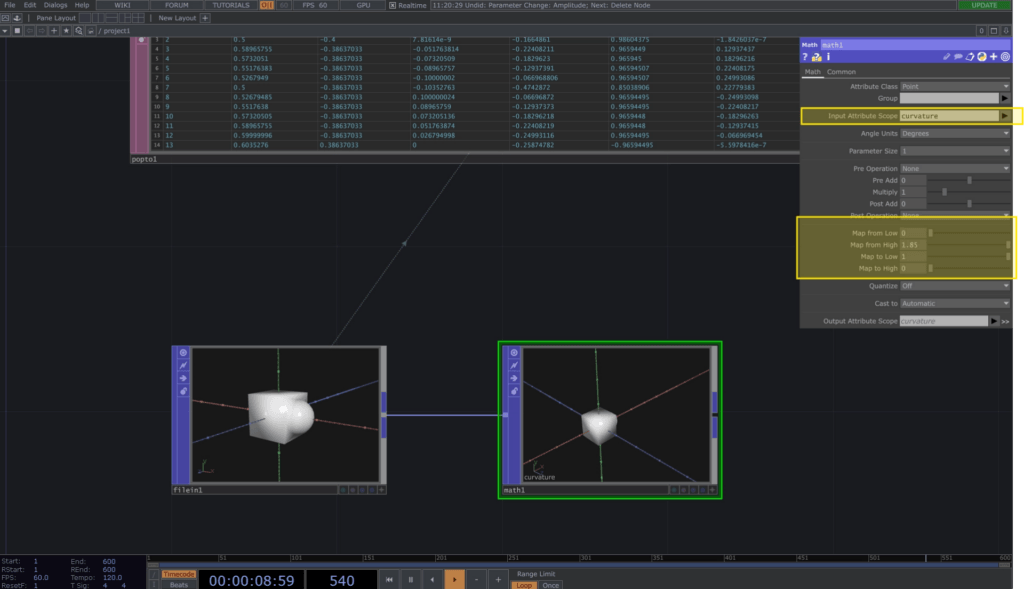Click the Pre Add slider
Image resolution: width=1024 pixels, height=589 pixels.
coord(969,180)
